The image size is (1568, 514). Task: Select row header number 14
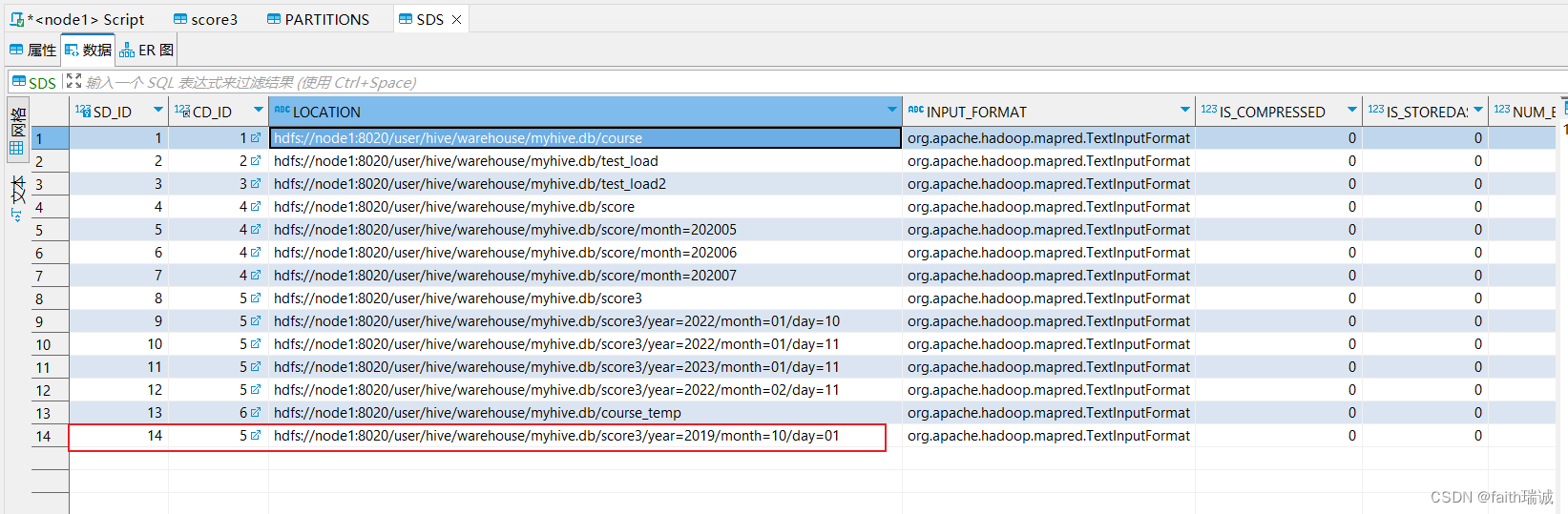(50, 436)
